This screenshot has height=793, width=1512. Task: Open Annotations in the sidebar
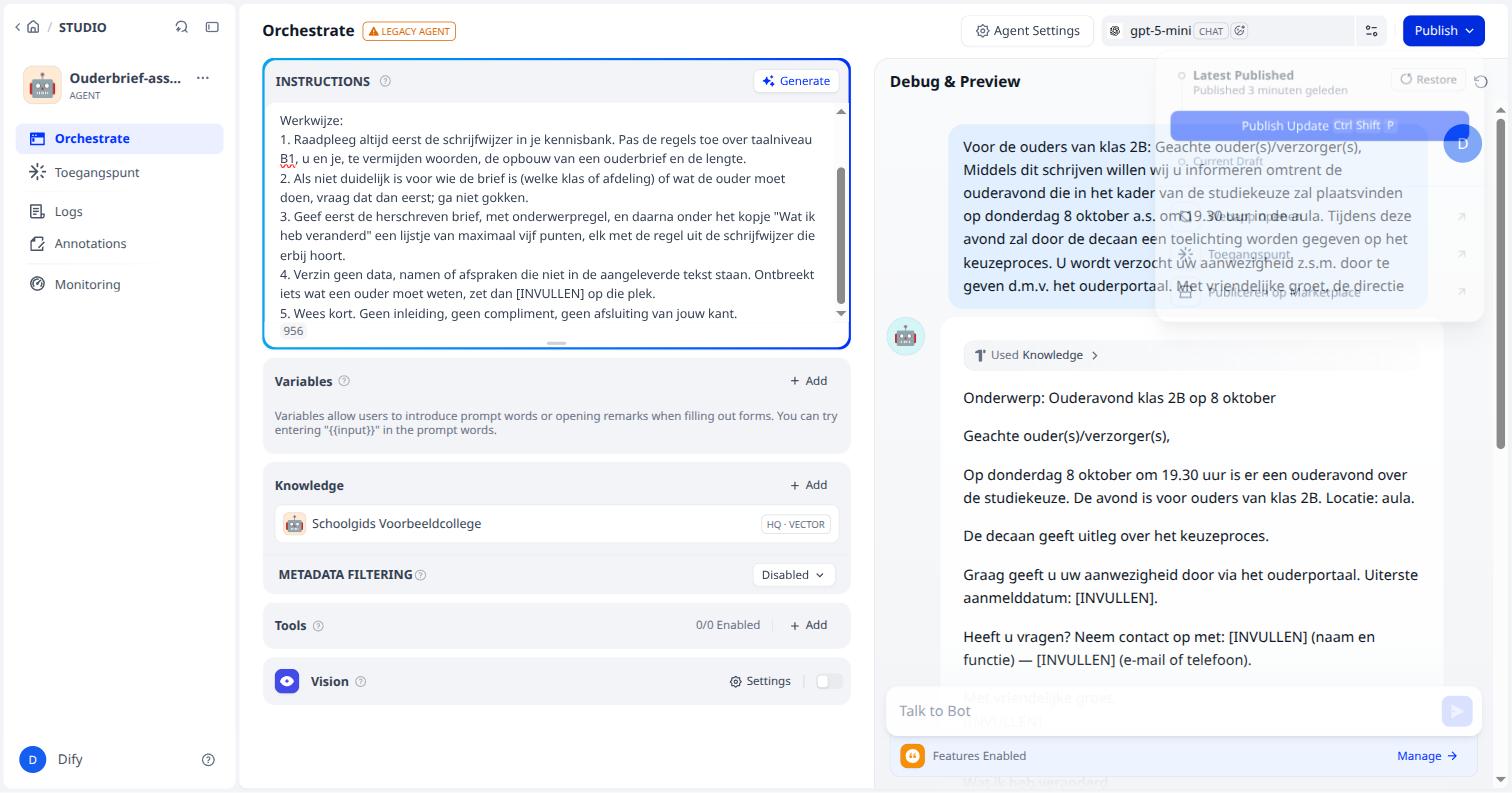coord(119,244)
